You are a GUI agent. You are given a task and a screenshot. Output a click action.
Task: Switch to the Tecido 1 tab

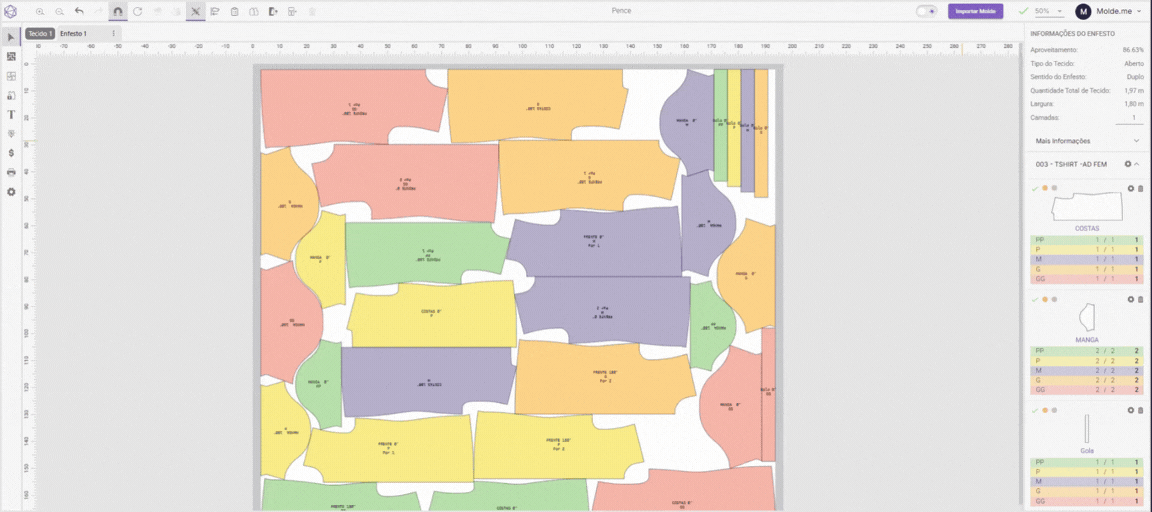click(40, 34)
